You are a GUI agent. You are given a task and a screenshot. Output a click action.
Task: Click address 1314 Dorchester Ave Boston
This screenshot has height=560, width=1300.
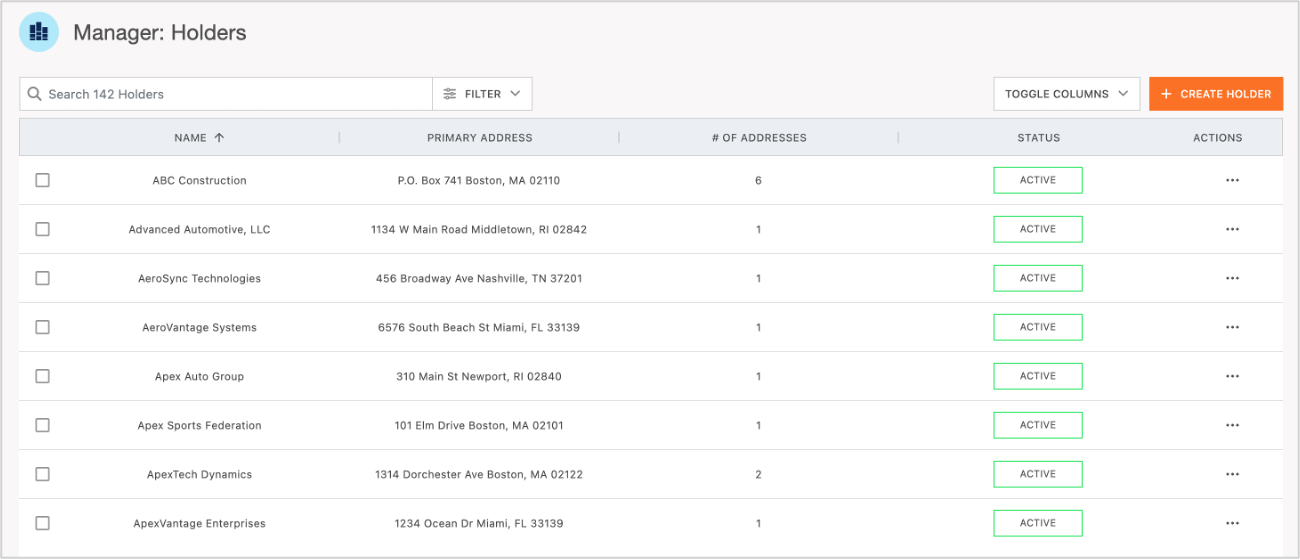click(479, 475)
